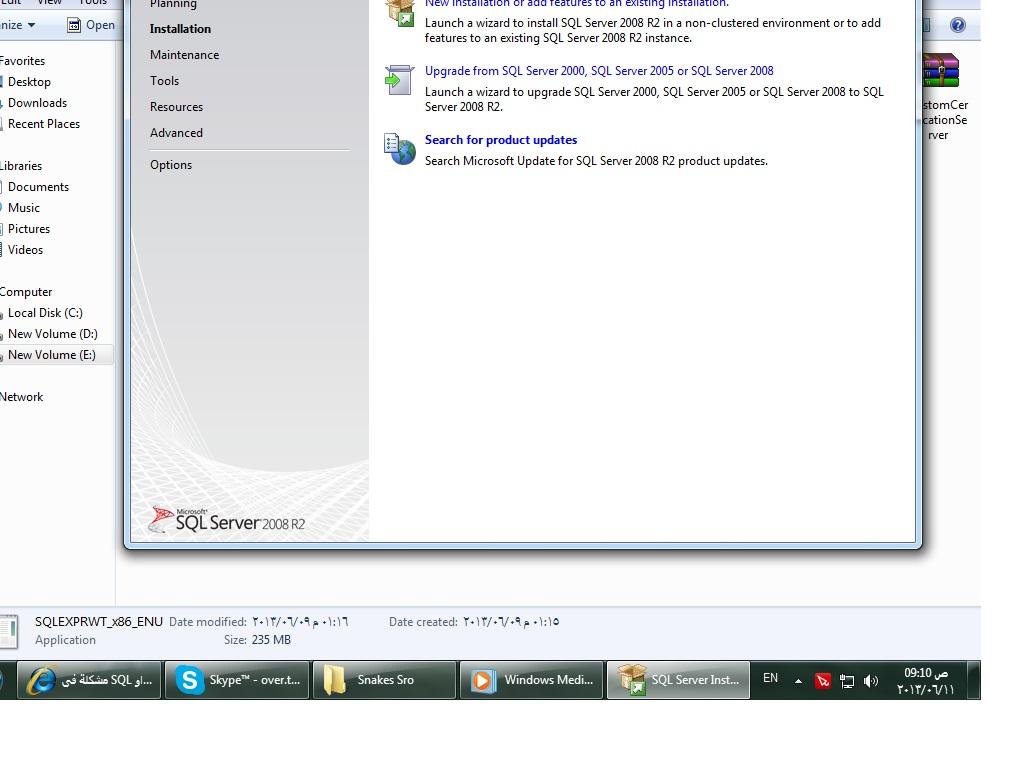The image size is (1024, 768).
Task: Select Desktop in Explorer Favorites
Action: (x=29, y=82)
